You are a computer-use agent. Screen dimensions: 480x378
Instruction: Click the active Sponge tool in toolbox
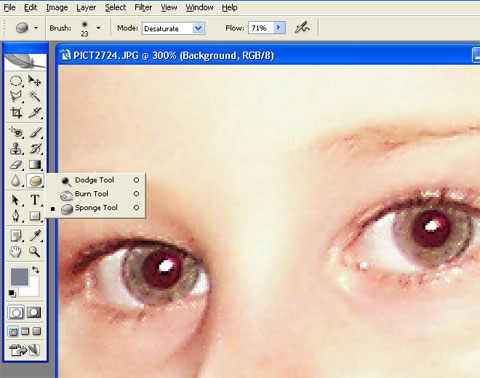point(35,181)
